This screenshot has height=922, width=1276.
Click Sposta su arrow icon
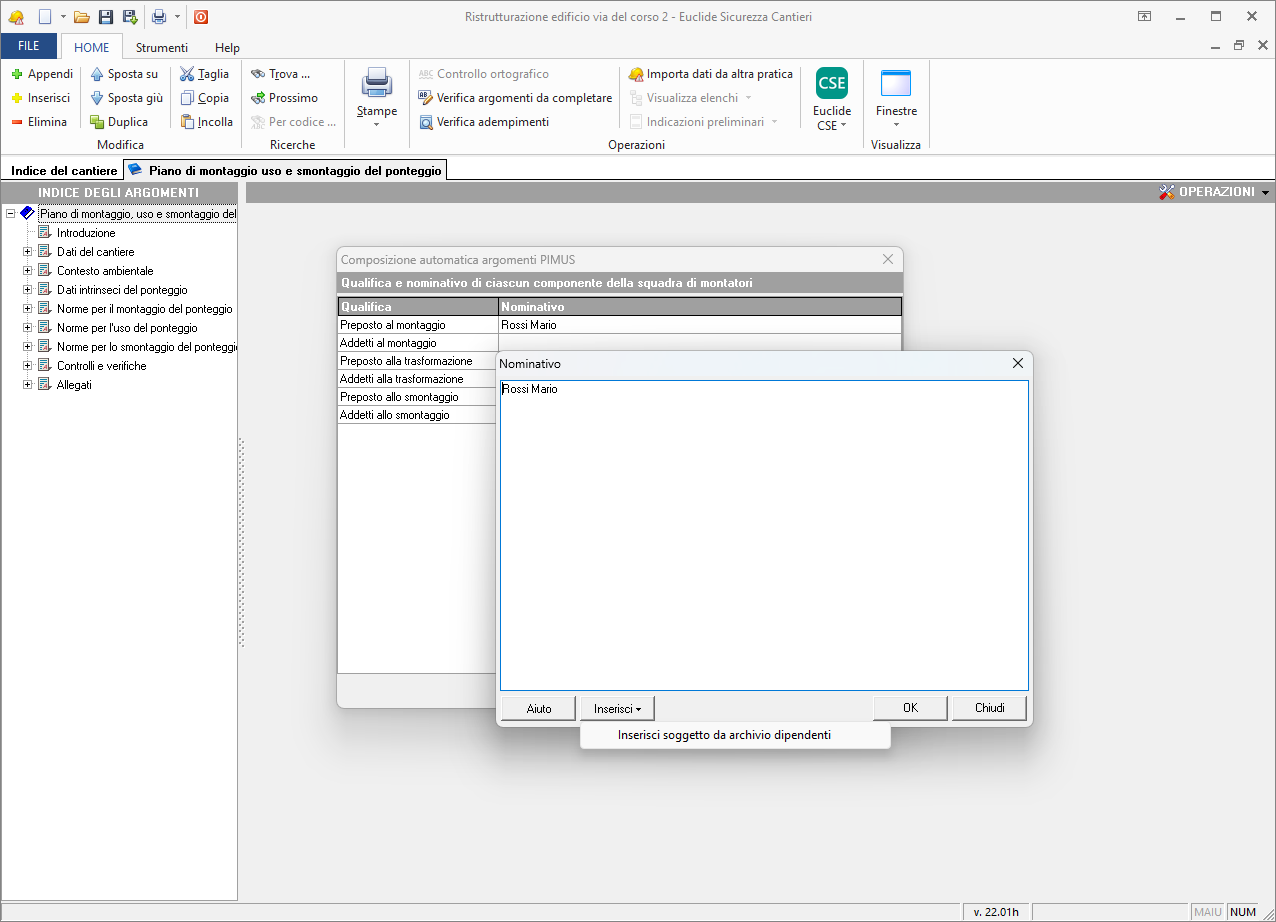[98, 74]
